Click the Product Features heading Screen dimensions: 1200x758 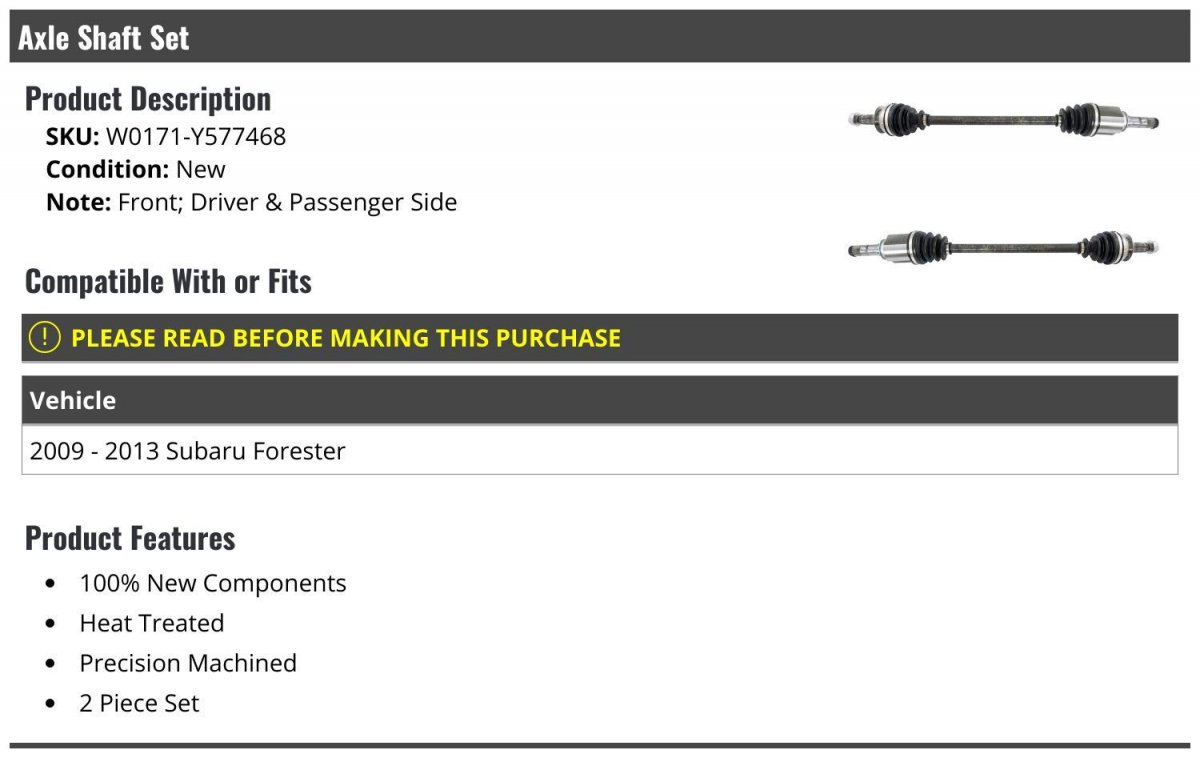pos(130,538)
